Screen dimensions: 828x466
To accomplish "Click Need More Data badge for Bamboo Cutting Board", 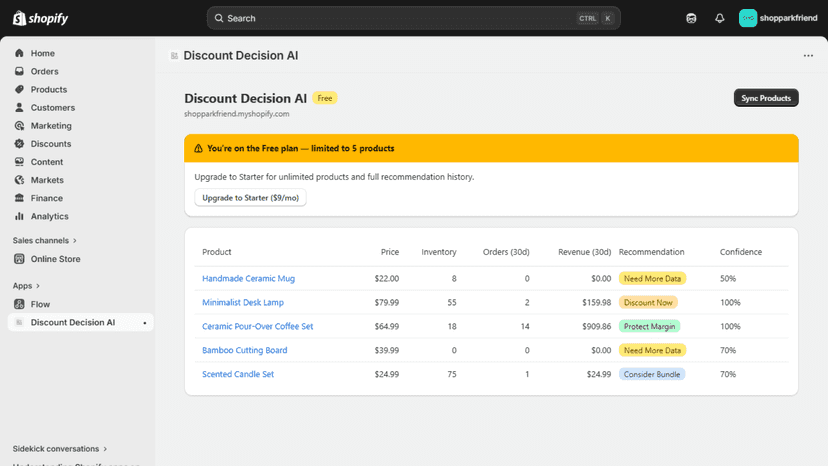I will tap(652, 350).
